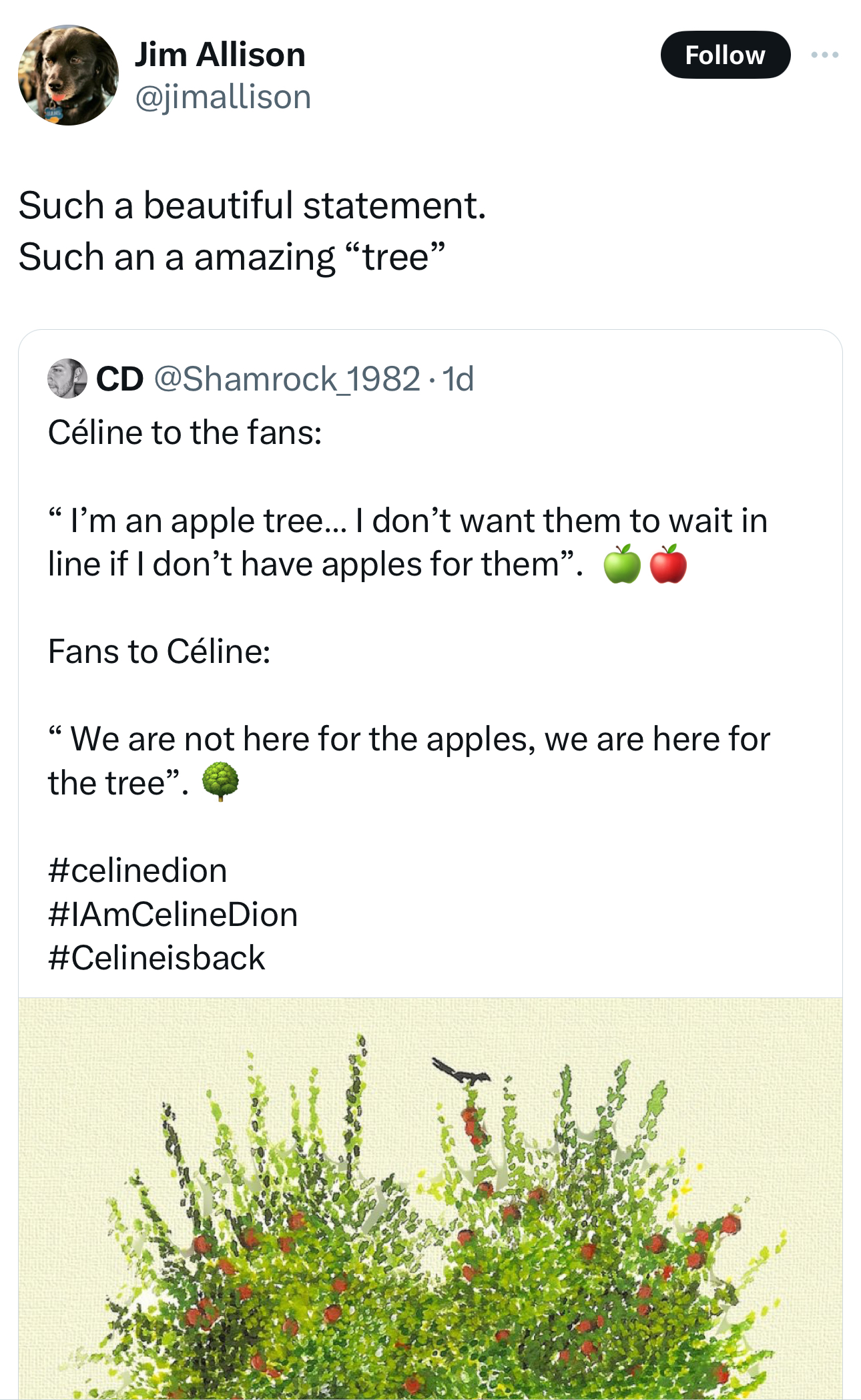Image resolution: width=861 pixels, height=1400 pixels.
Task: Click the 1d timestamp on quoted tweet
Action: (x=459, y=379)
